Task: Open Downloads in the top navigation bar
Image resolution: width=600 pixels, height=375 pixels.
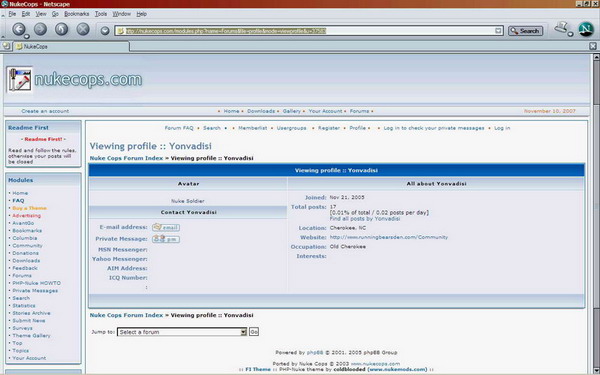Action: coord(261,111)
